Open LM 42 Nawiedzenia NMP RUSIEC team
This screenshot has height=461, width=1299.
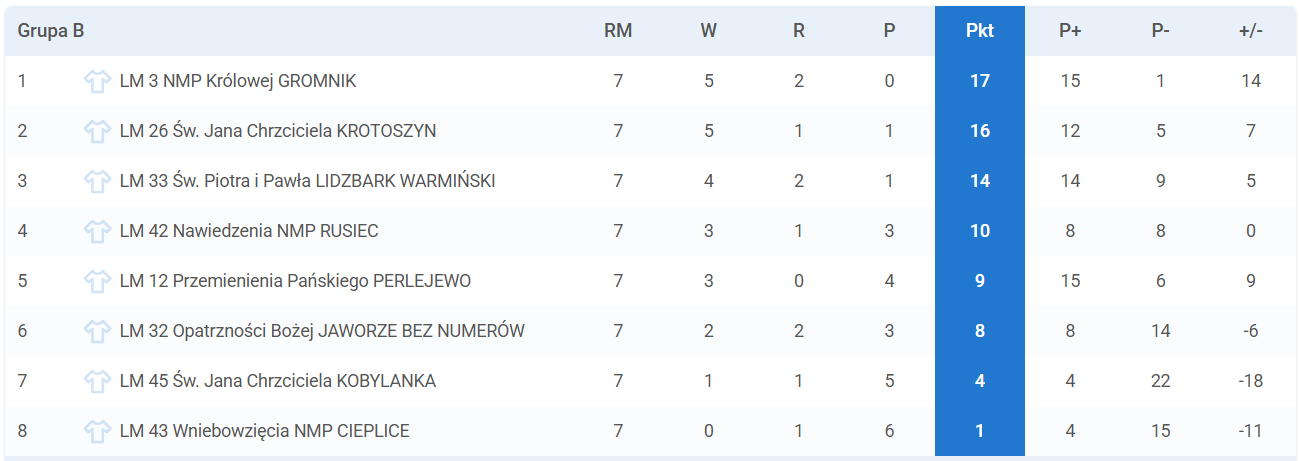(x=249, y=231)
